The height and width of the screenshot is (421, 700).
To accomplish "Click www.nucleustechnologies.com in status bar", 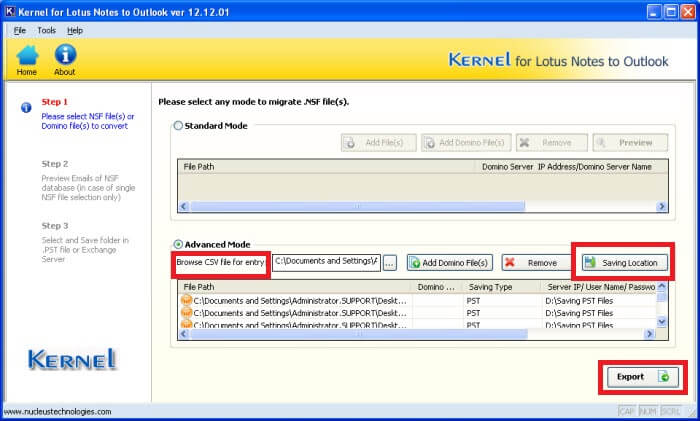I will pyautogui.click(x=57, y=412).
